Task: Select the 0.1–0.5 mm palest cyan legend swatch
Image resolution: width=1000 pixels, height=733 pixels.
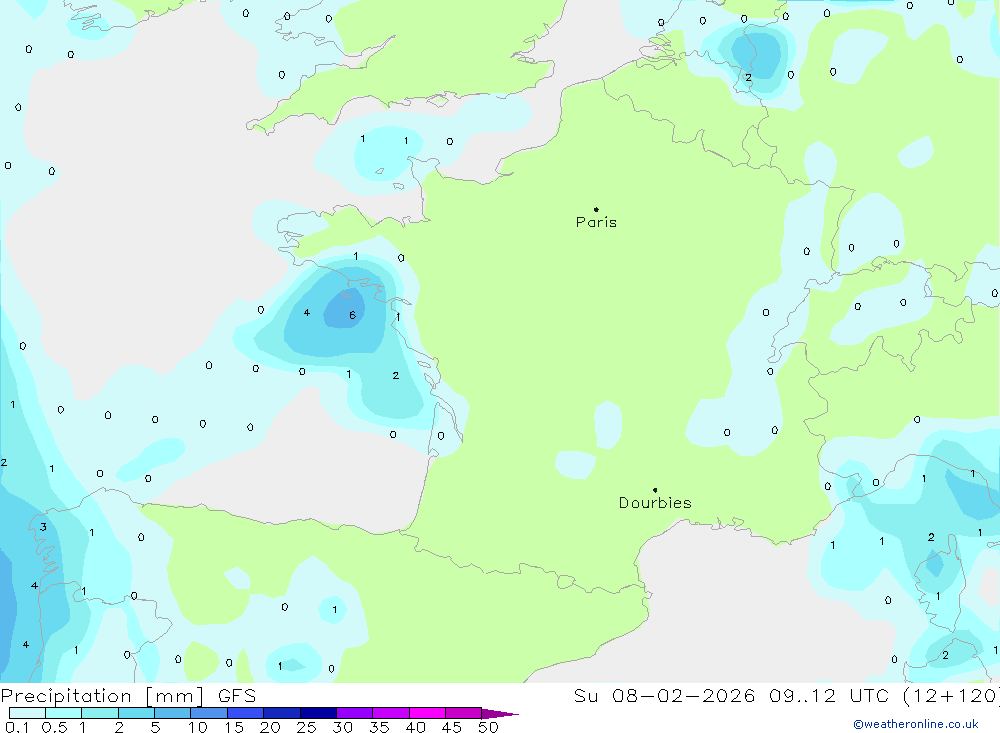Action: click(27, 713)
